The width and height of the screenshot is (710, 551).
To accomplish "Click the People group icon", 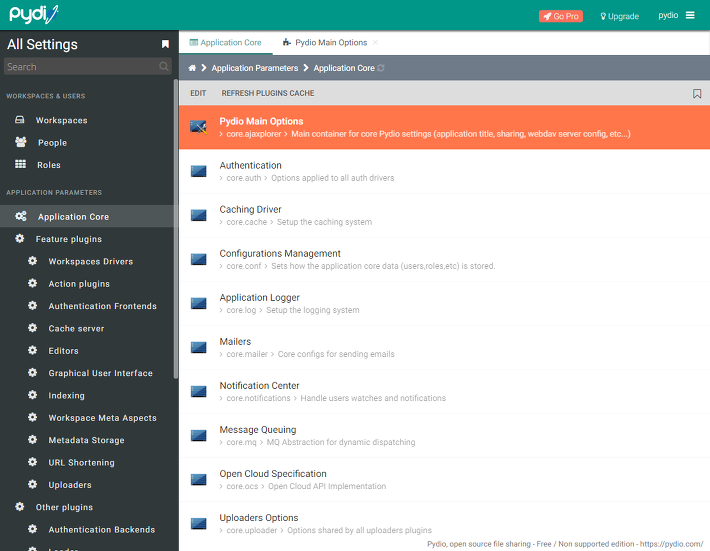I will (20, 142).
